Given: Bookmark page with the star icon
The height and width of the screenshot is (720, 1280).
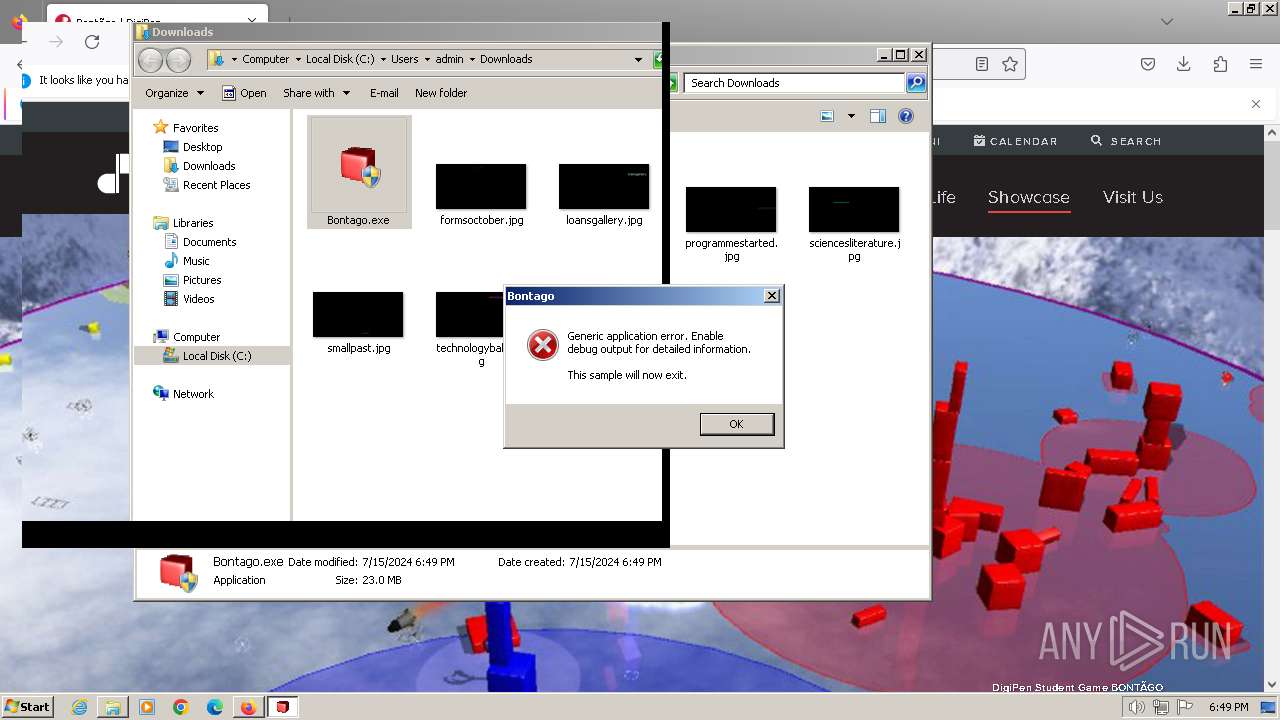Looking at the screenshot, I should pos(1010,64).
